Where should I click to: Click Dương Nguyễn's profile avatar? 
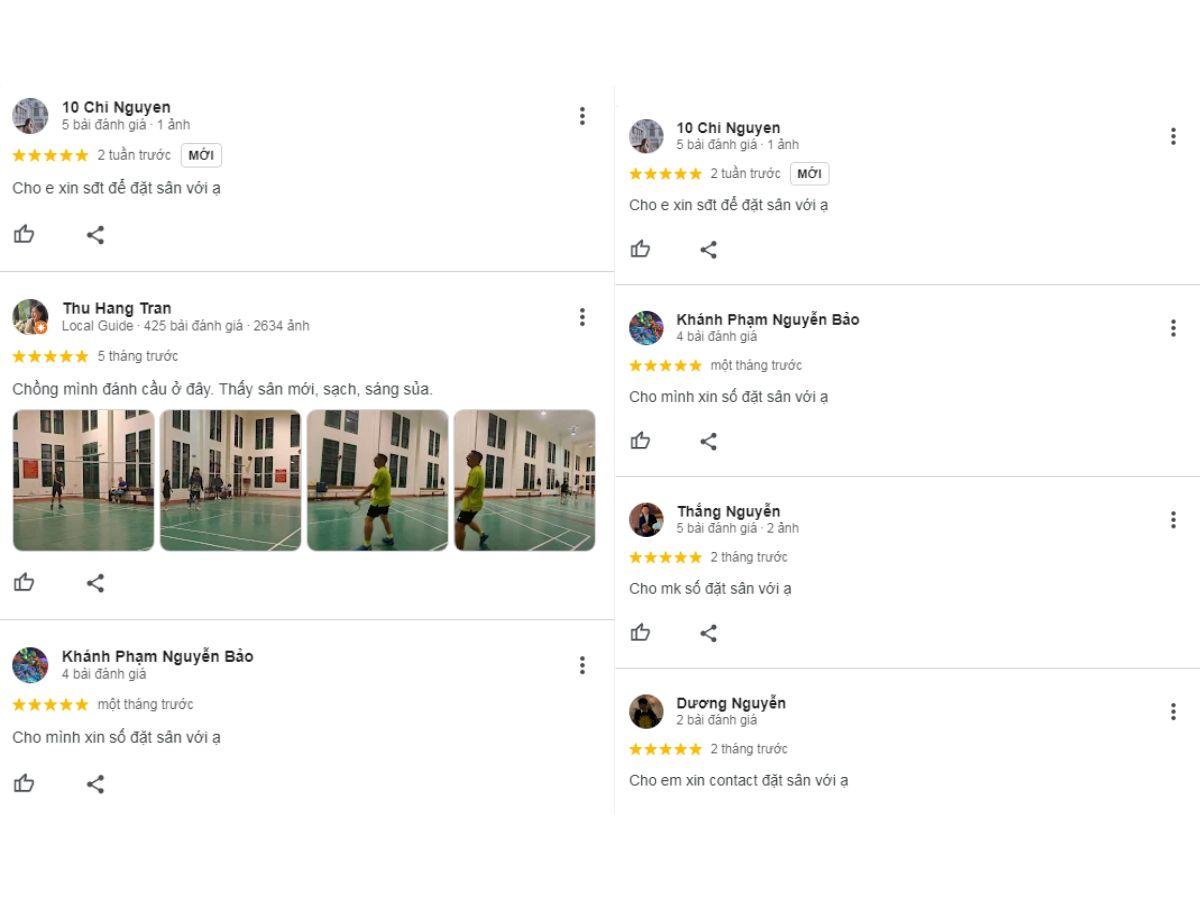coord(646,711)
